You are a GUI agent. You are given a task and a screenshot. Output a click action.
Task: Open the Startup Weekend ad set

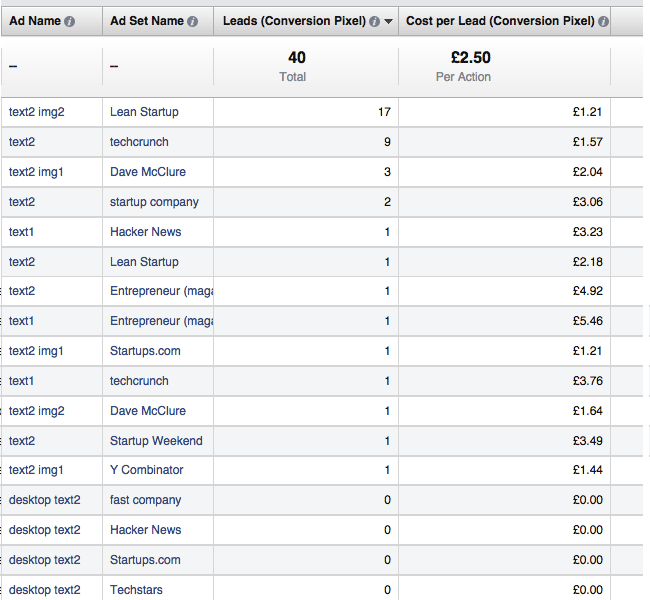click(156, 440)
